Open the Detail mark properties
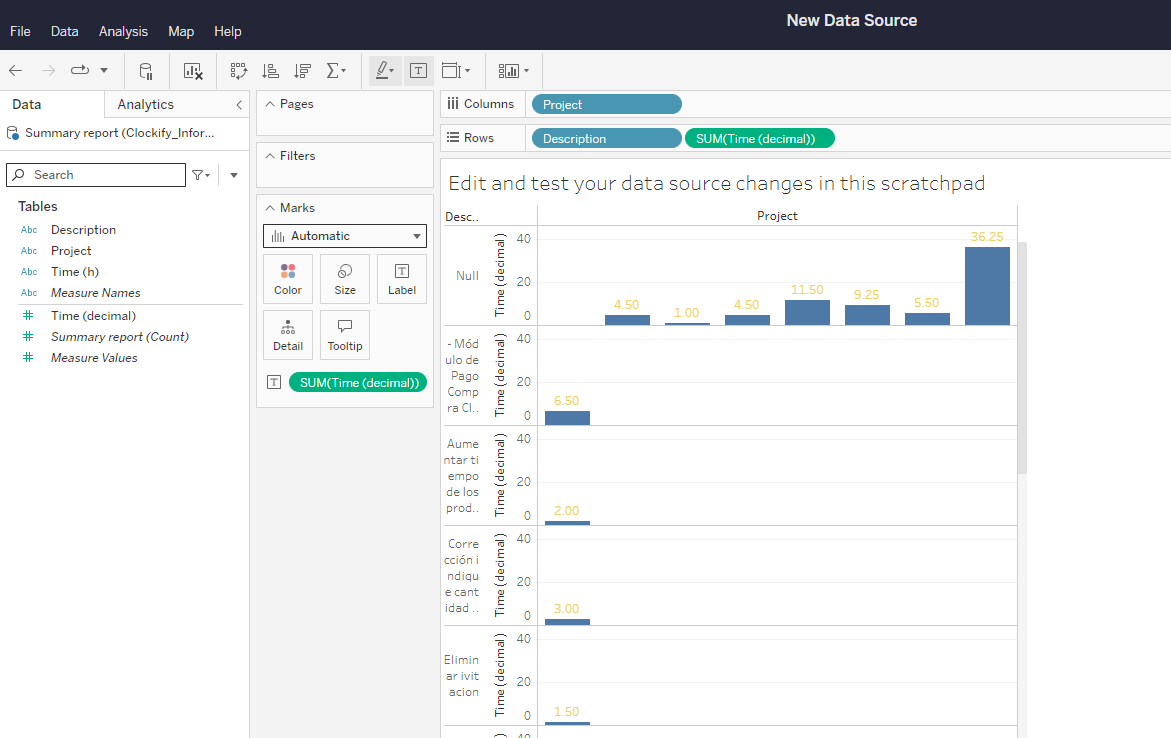1171x738 pixels. (287, 335)
